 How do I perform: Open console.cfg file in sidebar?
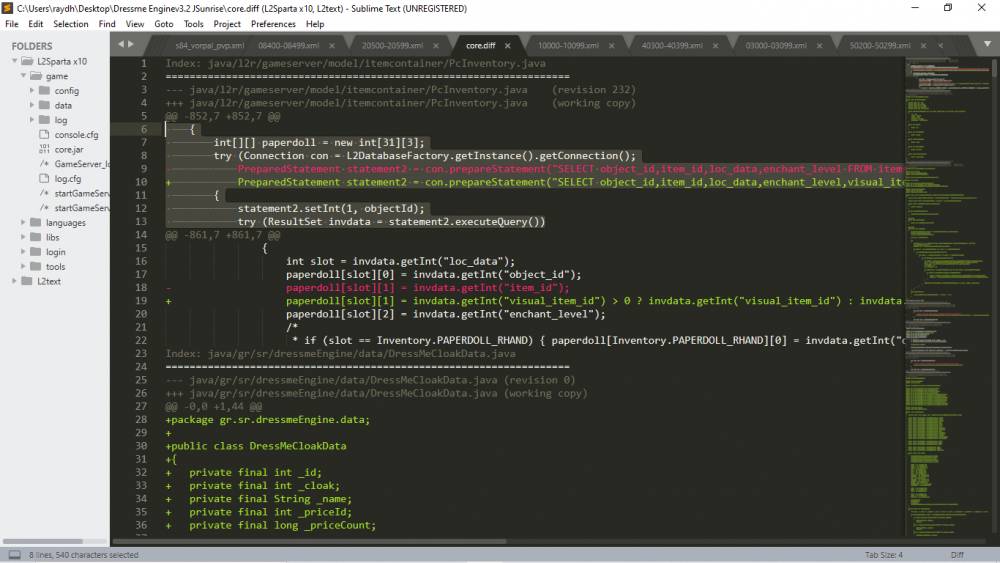point(75,134)
